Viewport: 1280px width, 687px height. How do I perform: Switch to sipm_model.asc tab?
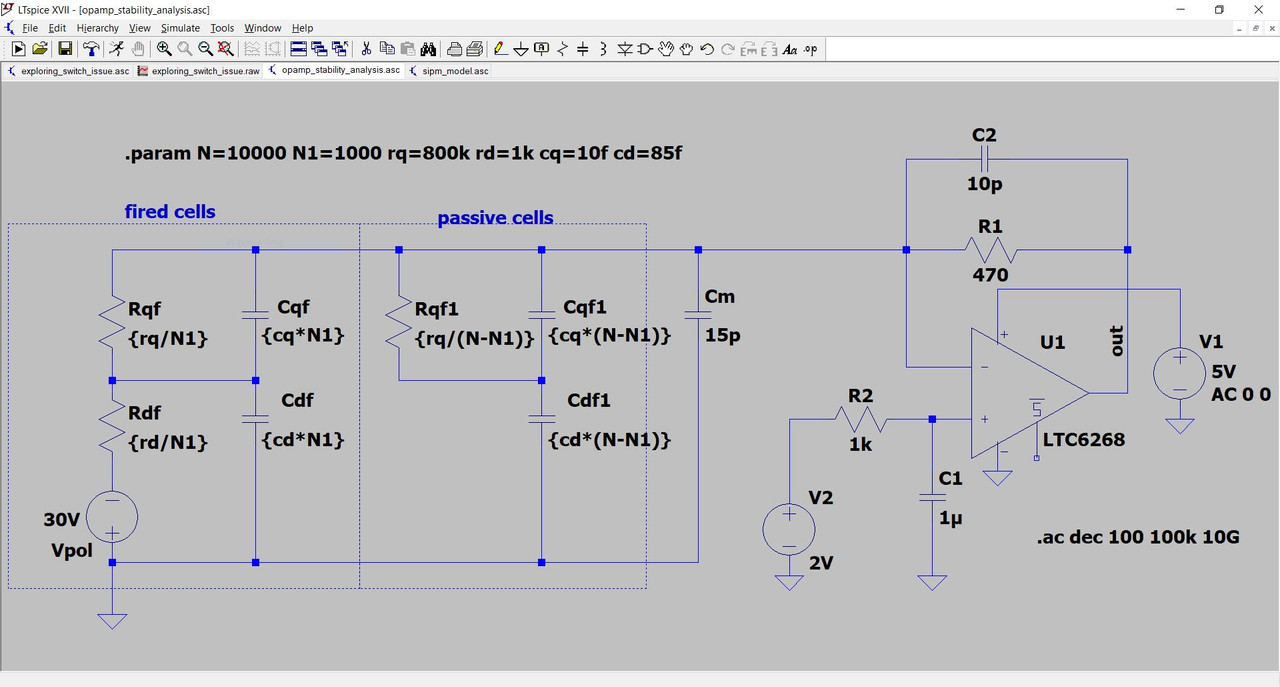(x=449, y=71)
